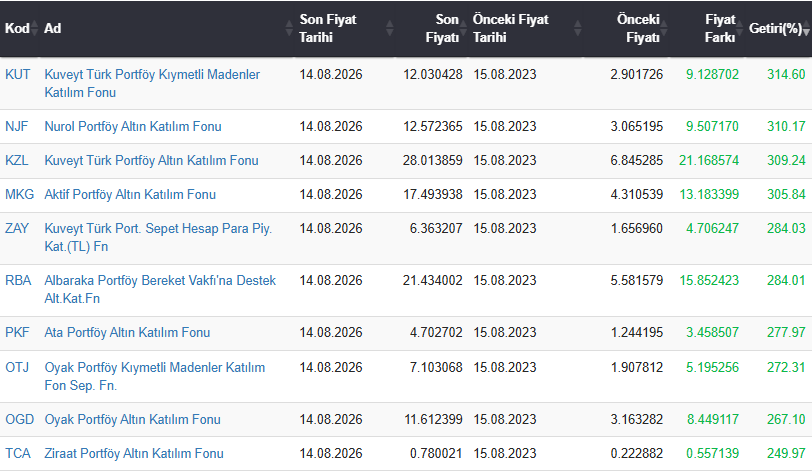The image size is (812, 471).
Task: Select OGD previous price 3.163282
Action: click(x=636, y=419)
